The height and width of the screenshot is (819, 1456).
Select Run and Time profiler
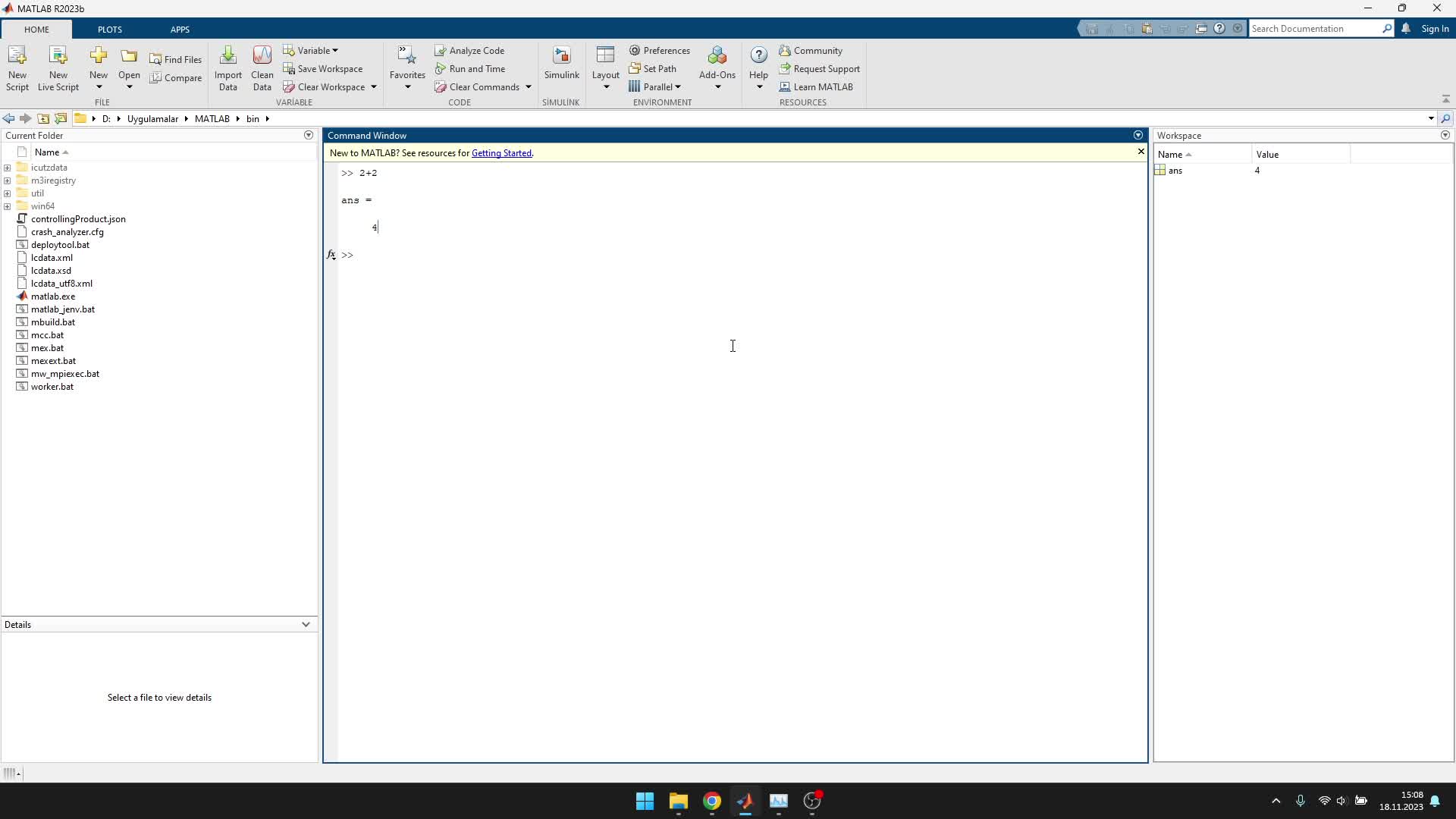[469, 68]
